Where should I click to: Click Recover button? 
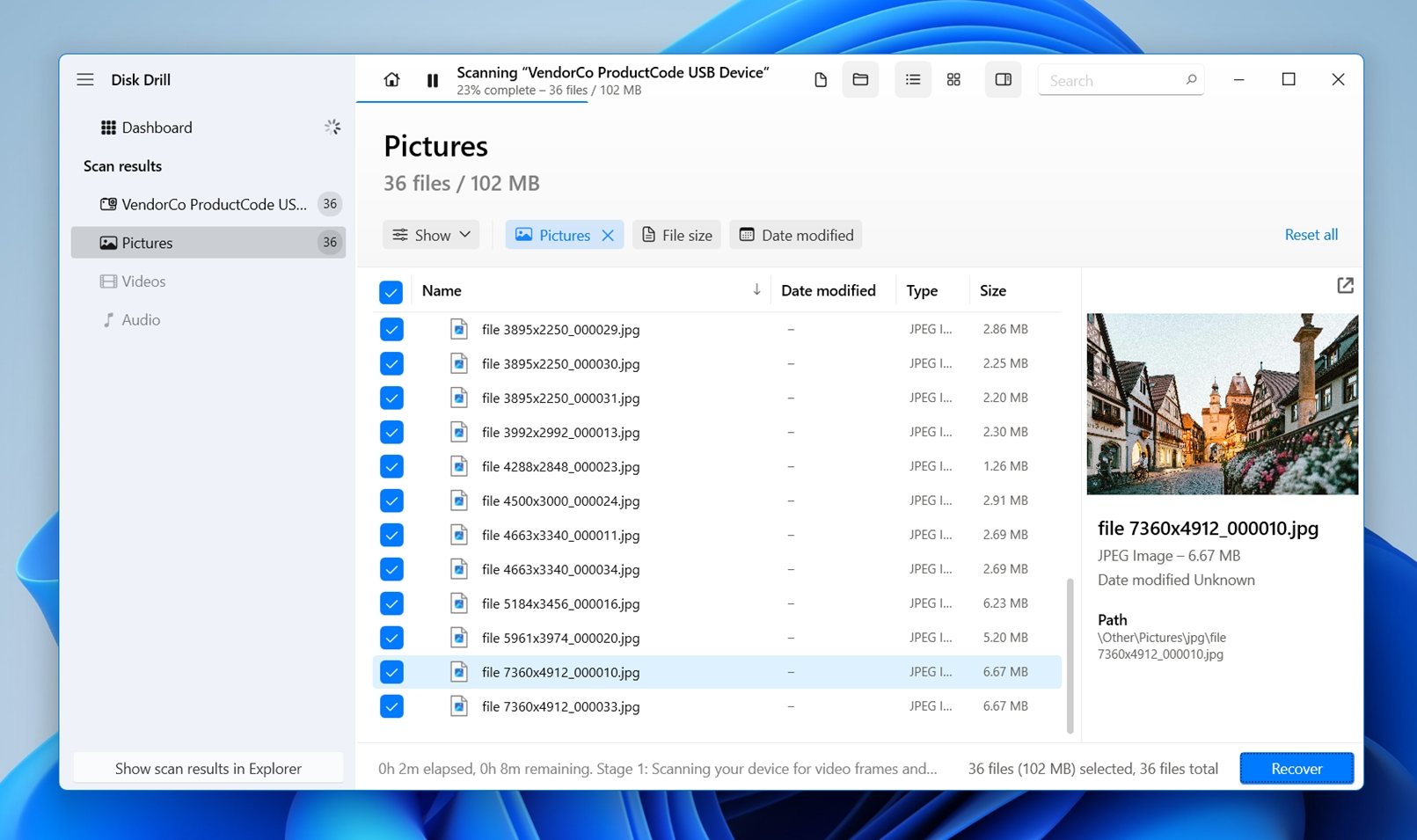point(1296,769)
